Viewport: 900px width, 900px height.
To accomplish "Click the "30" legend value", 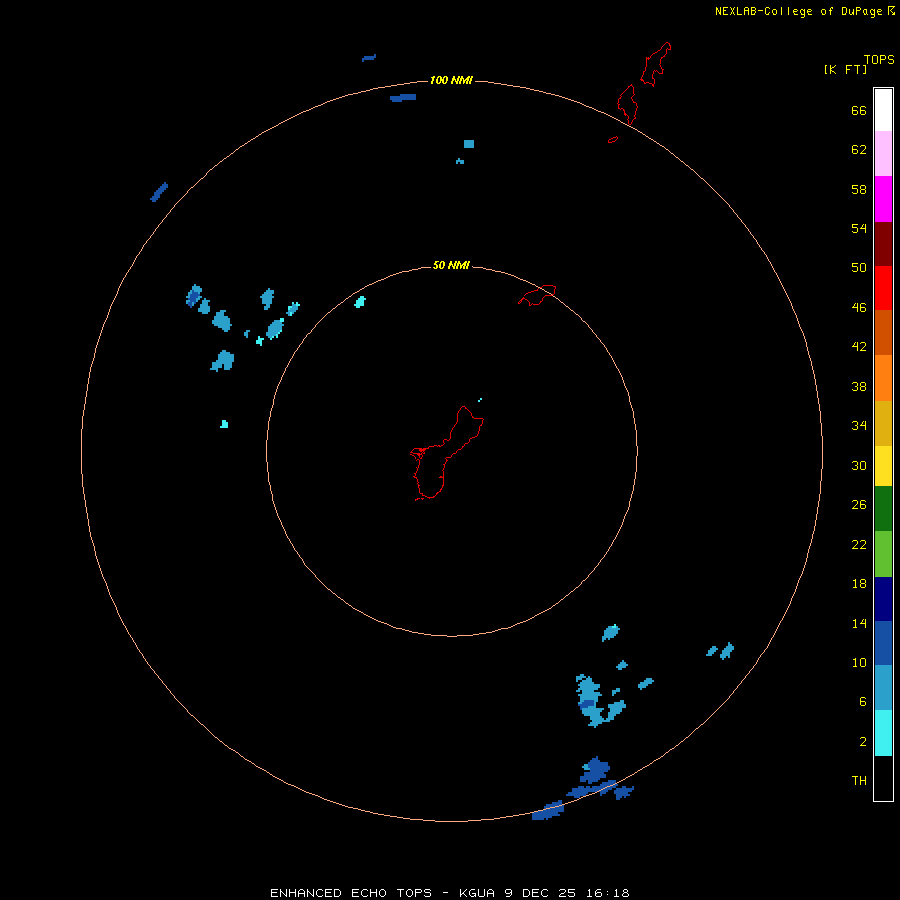I will (x=859, y=465).
